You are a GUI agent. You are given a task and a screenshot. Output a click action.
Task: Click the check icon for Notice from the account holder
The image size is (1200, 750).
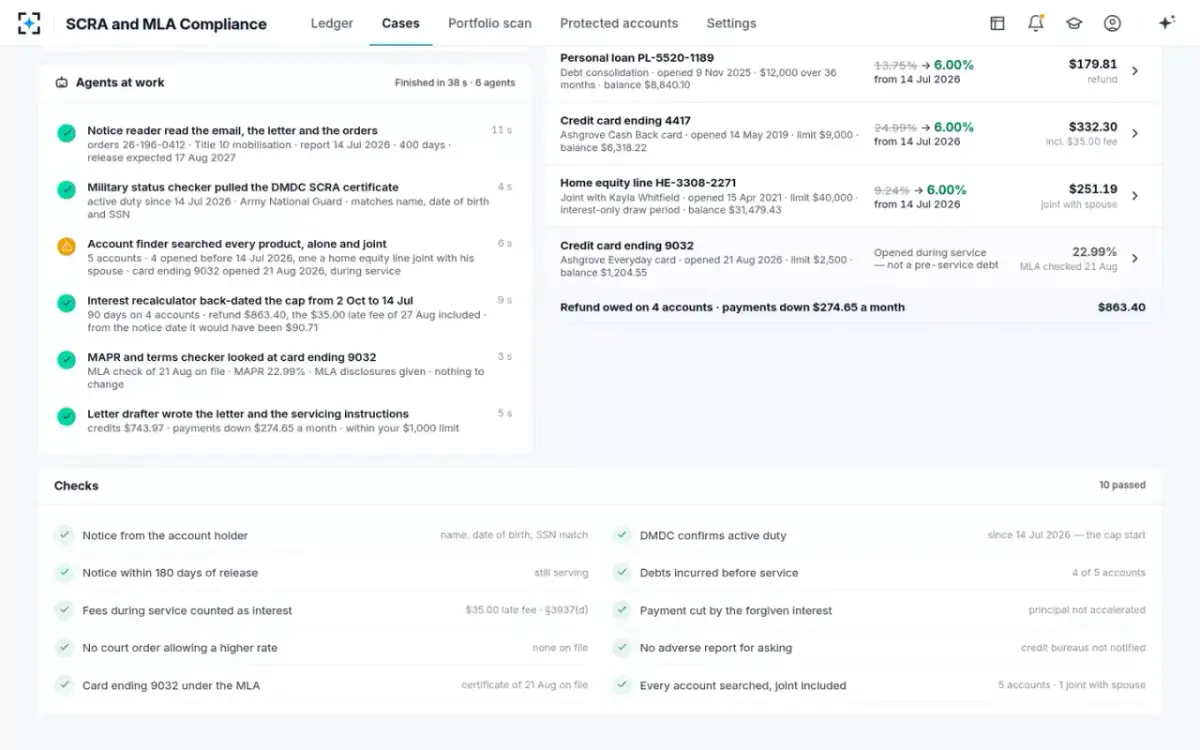click(64, 535)
